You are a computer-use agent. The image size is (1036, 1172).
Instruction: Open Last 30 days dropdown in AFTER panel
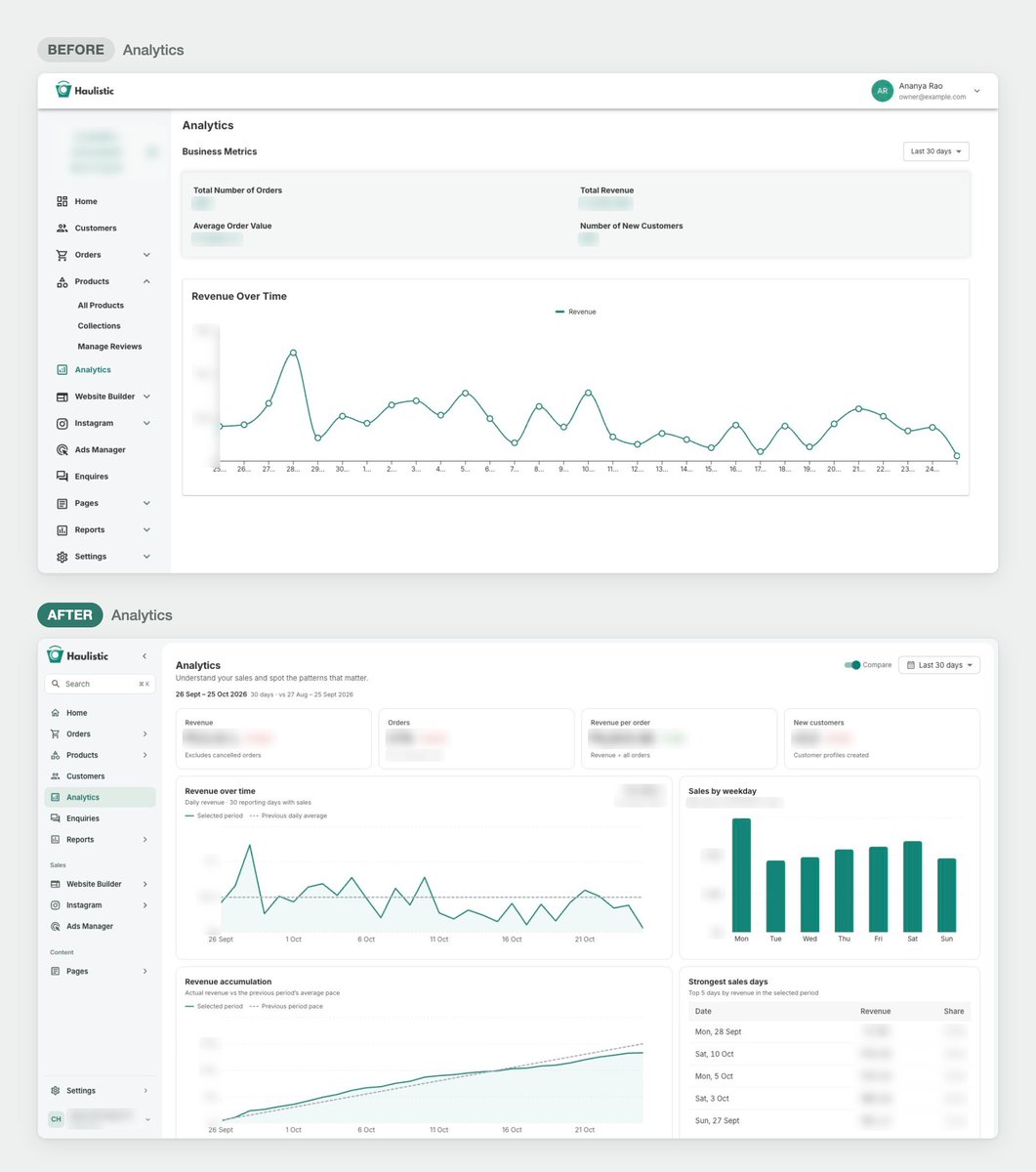(938, 665)
